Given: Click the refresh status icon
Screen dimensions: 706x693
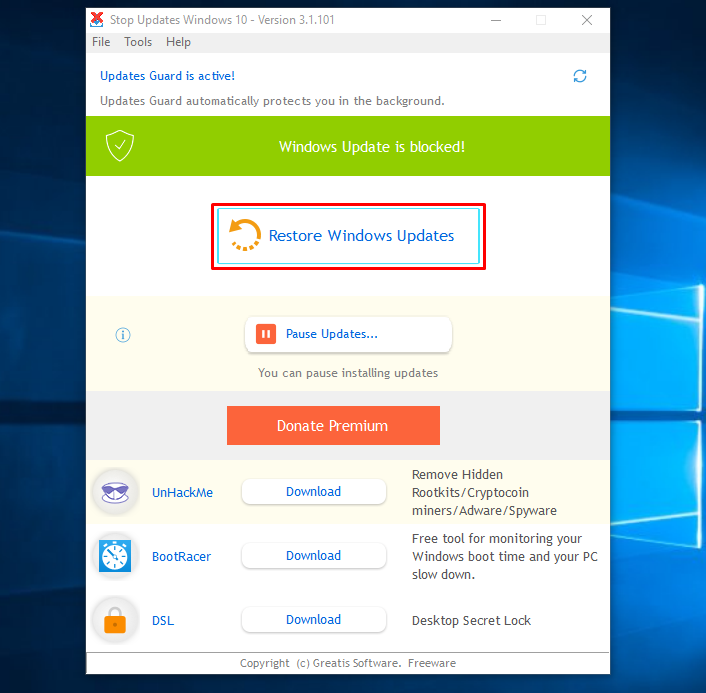Looking at the screenshot, I should click(x=579, y=76).
